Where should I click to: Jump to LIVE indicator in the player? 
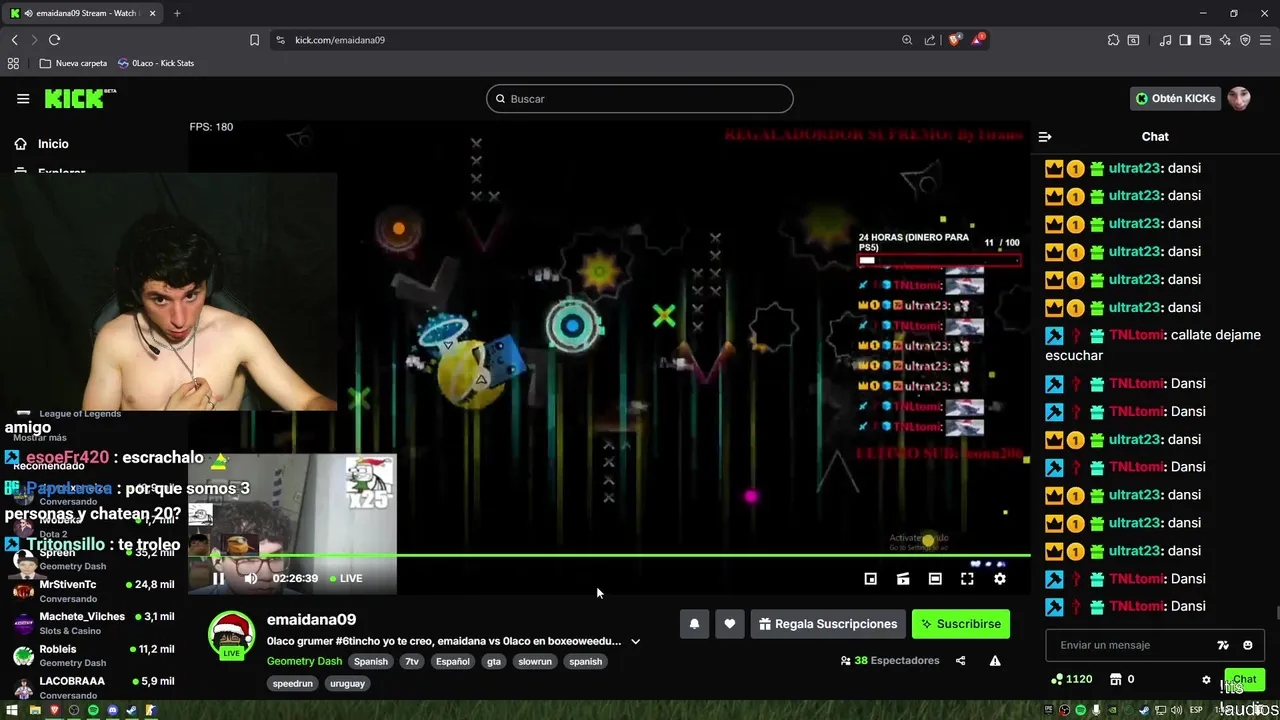346,578
